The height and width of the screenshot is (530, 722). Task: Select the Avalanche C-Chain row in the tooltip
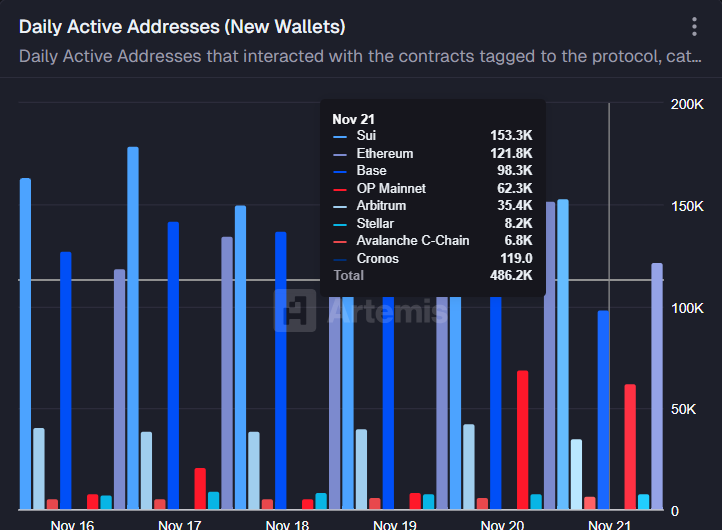[432, 240]
